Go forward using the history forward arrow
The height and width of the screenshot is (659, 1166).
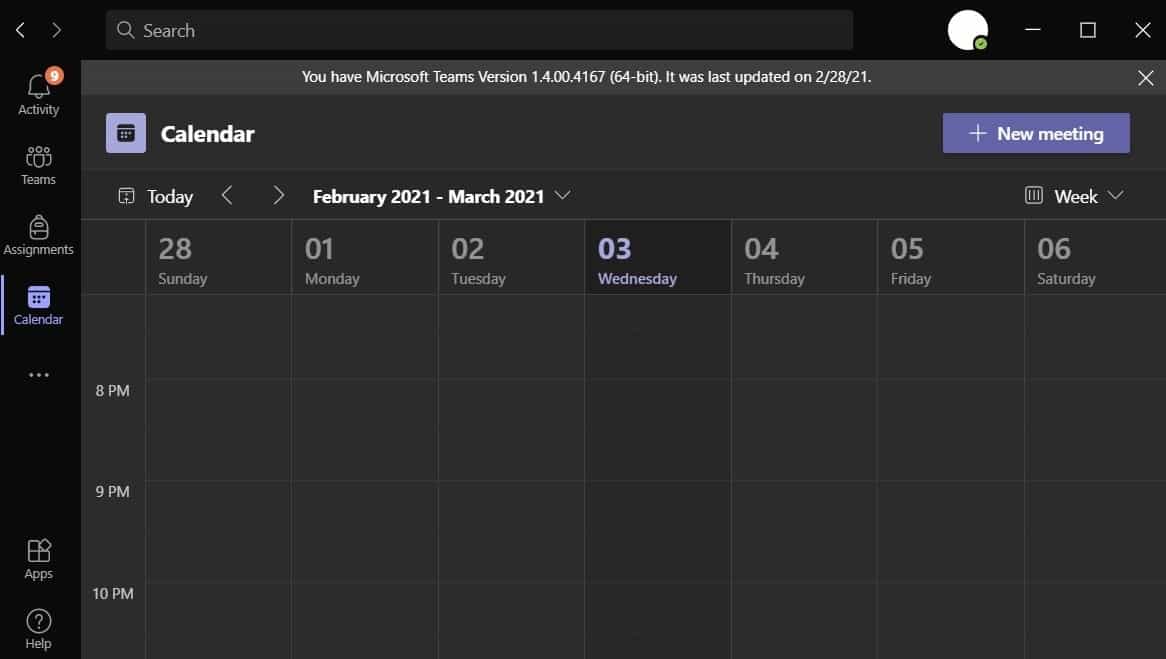click(57, 30)
